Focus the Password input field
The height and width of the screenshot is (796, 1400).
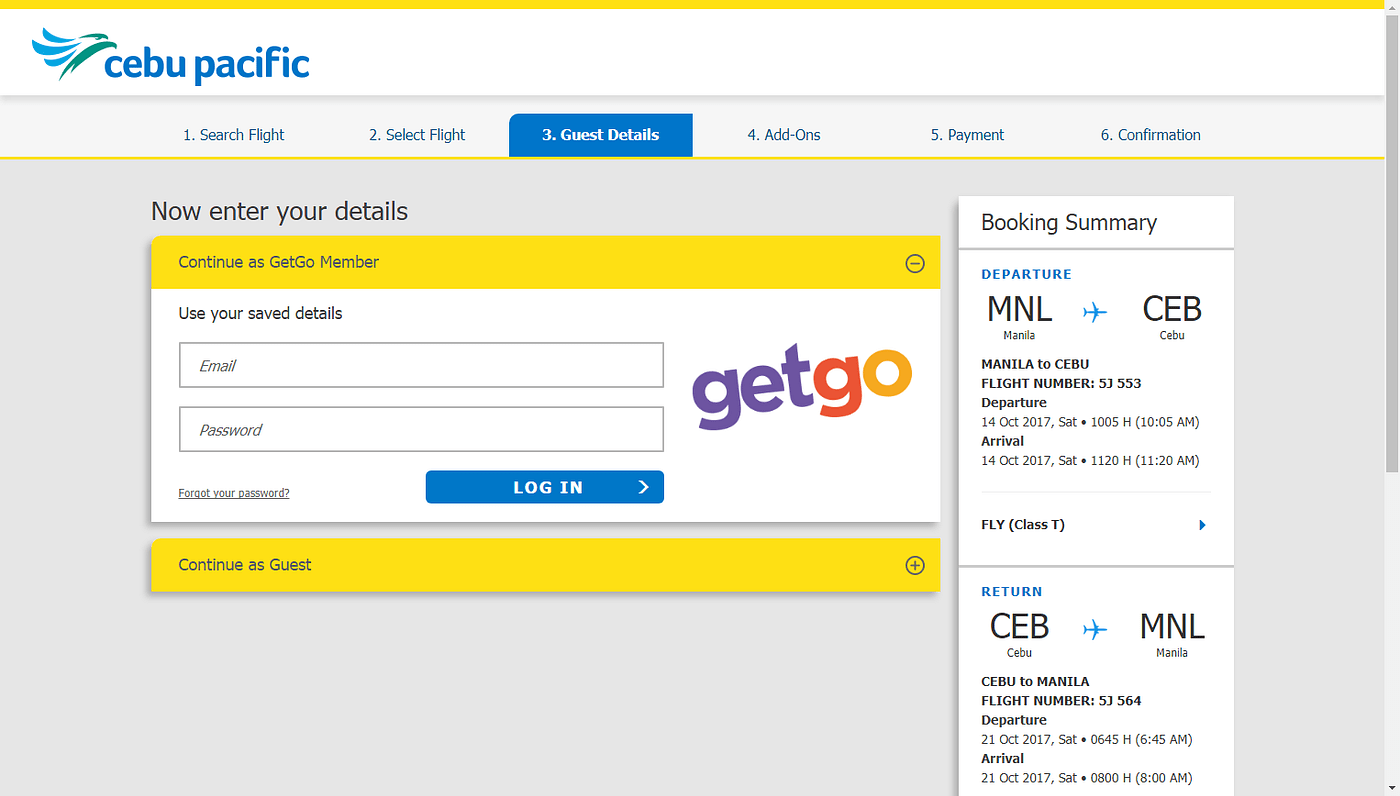(421, 429)
